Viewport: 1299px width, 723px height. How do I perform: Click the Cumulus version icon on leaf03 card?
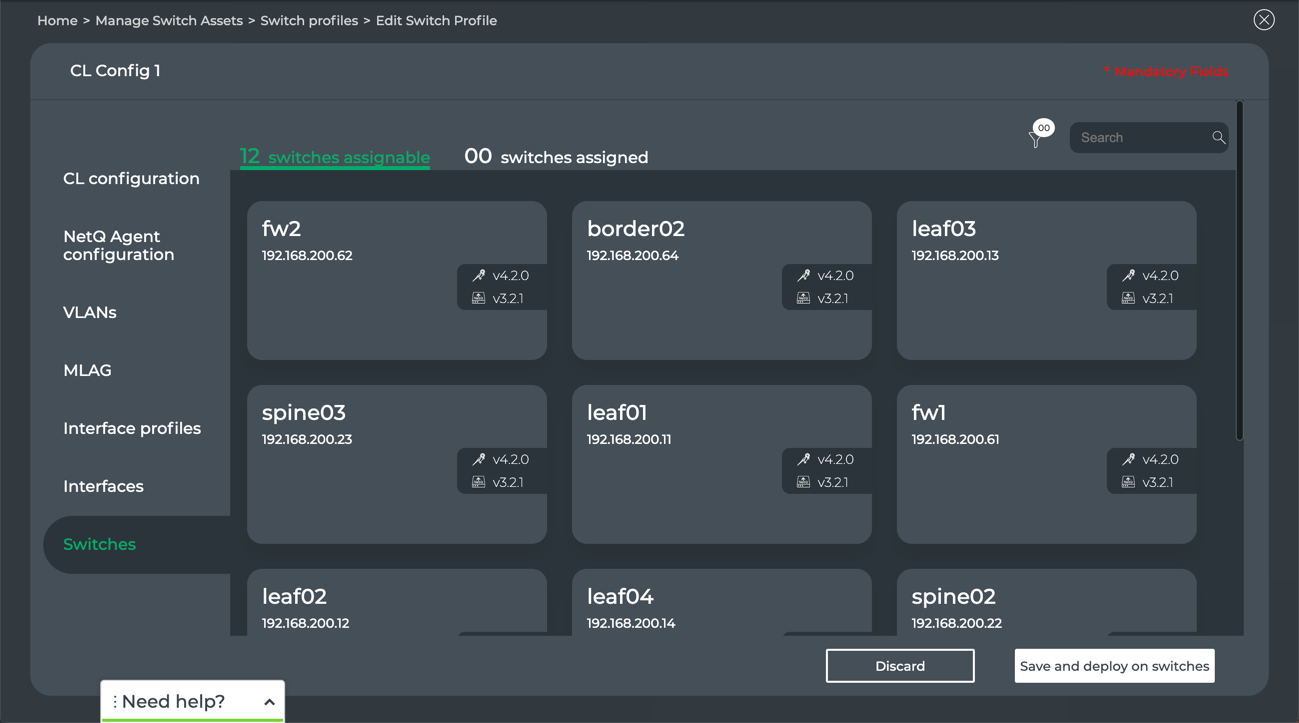(x=1128, y=276)
